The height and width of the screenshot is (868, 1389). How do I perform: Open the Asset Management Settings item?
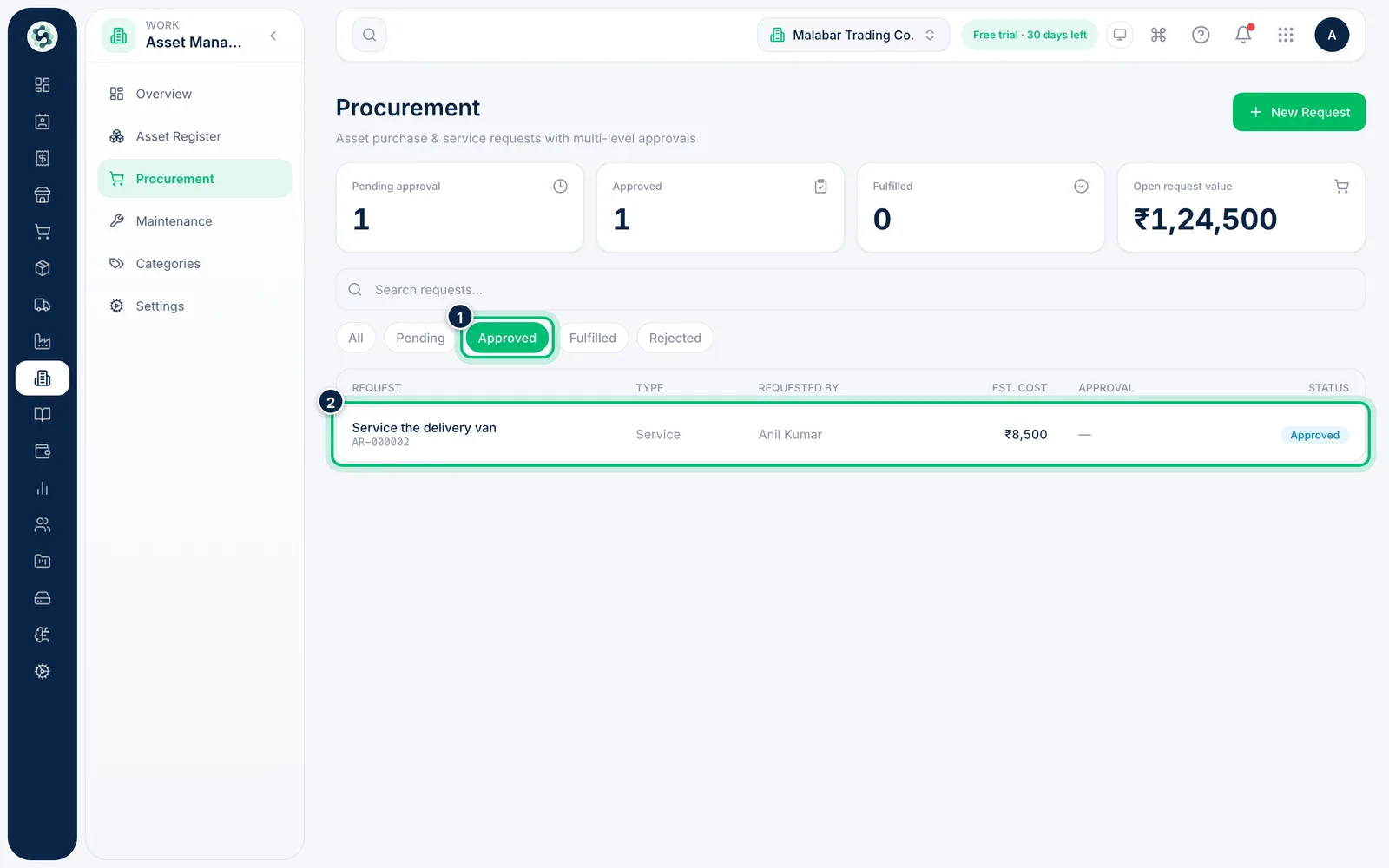pos(194,306)
